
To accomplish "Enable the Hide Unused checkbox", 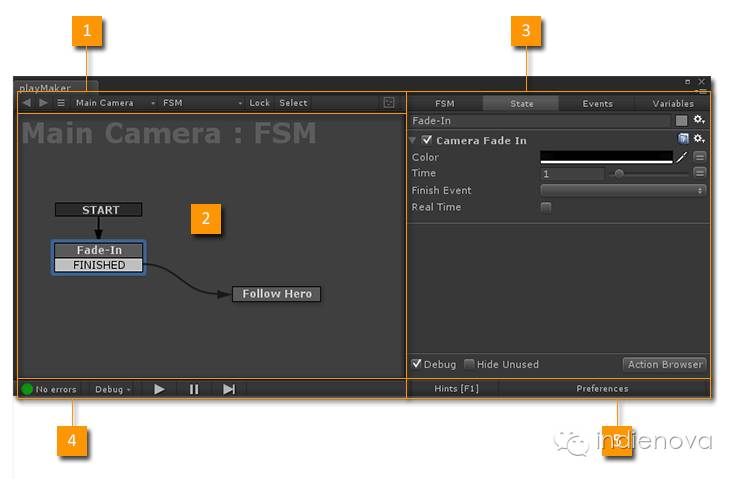I will (469, 364).
